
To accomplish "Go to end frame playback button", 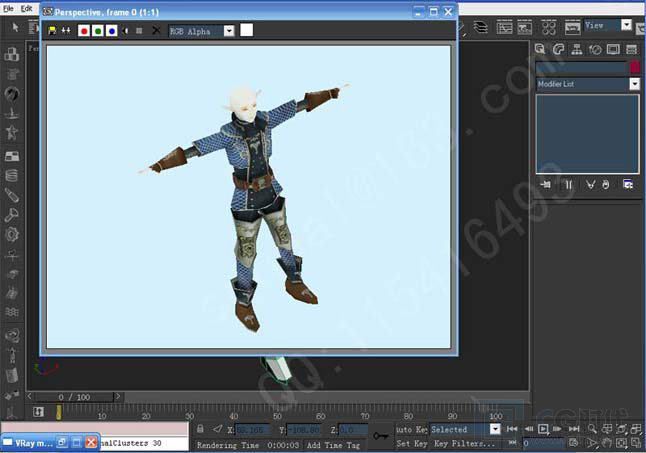I will tap(574, 429).
